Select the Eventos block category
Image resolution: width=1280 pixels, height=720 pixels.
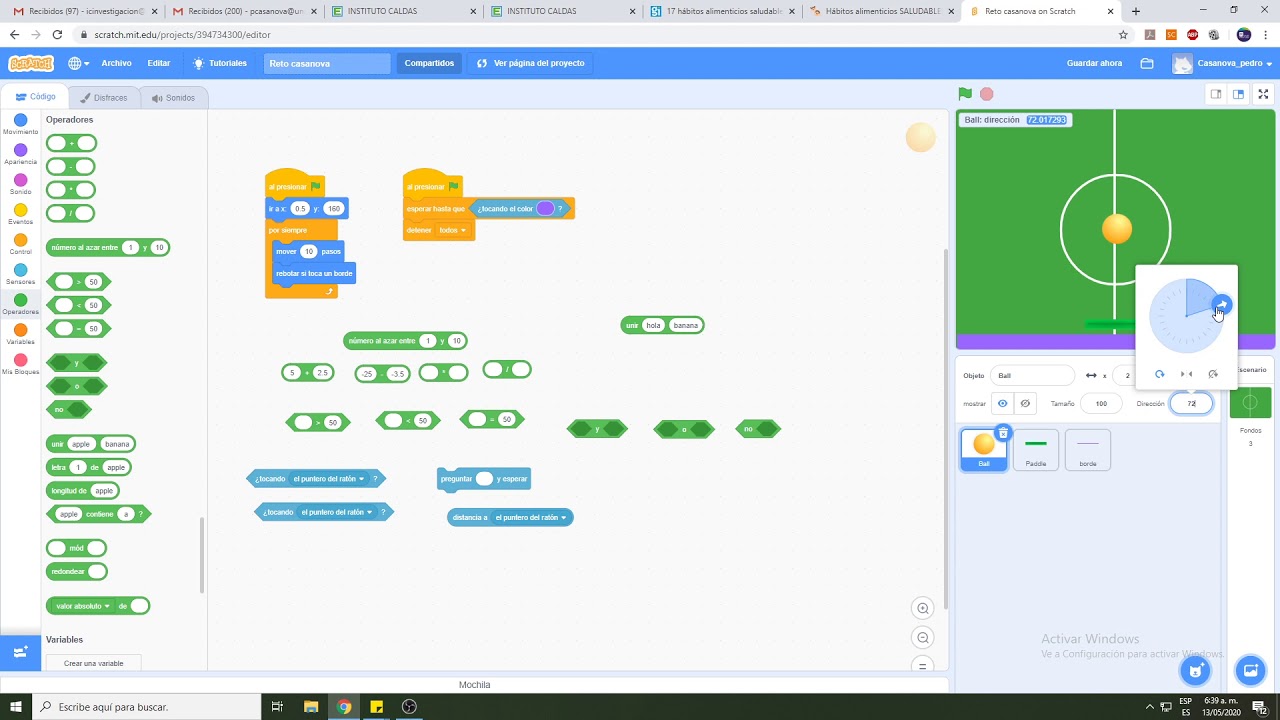pyautogui.click(x=20, y=215)
